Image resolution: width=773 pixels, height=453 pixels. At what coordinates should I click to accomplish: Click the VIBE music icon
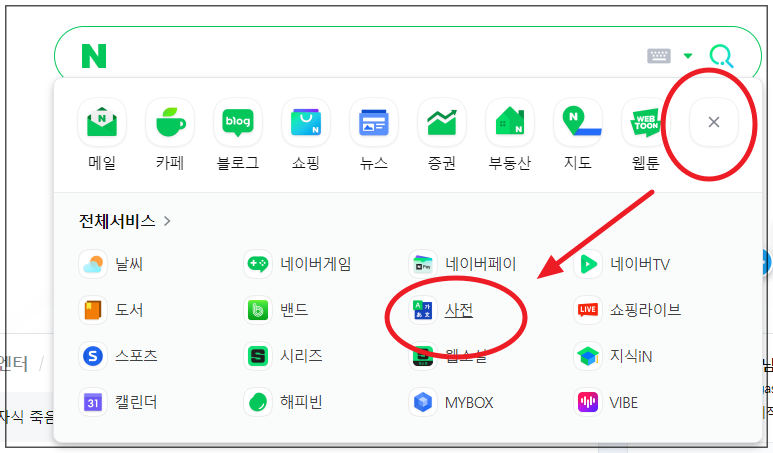click(588, 402)
